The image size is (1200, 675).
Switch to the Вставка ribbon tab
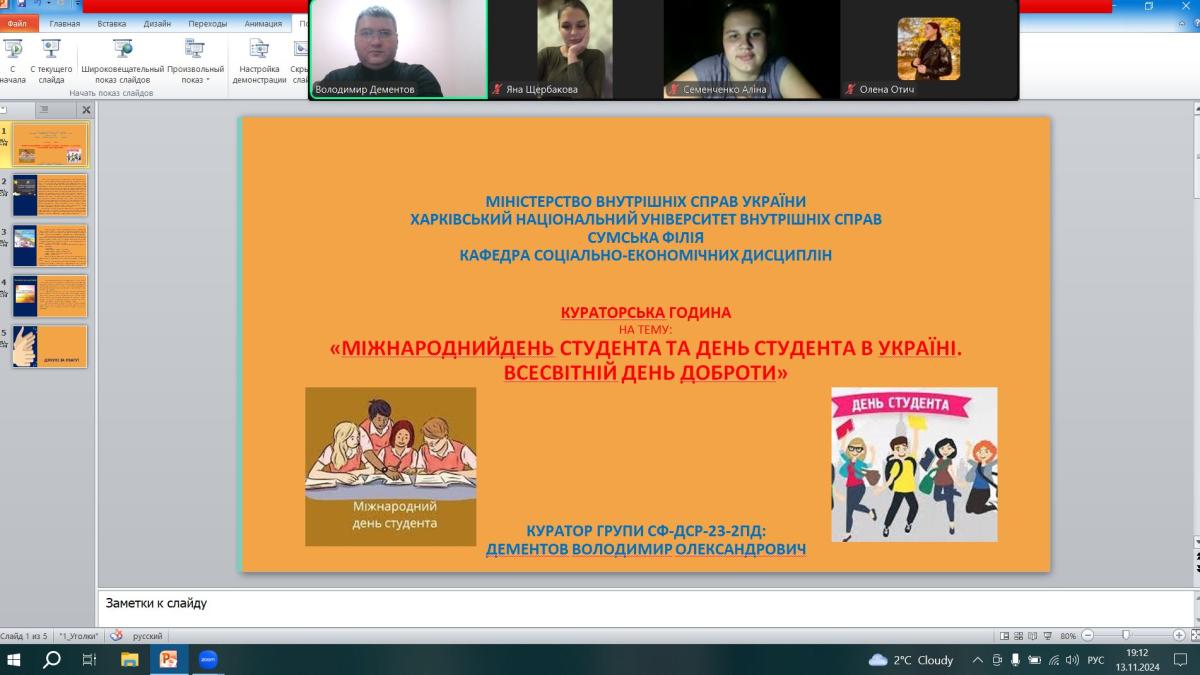pos(112,23)
